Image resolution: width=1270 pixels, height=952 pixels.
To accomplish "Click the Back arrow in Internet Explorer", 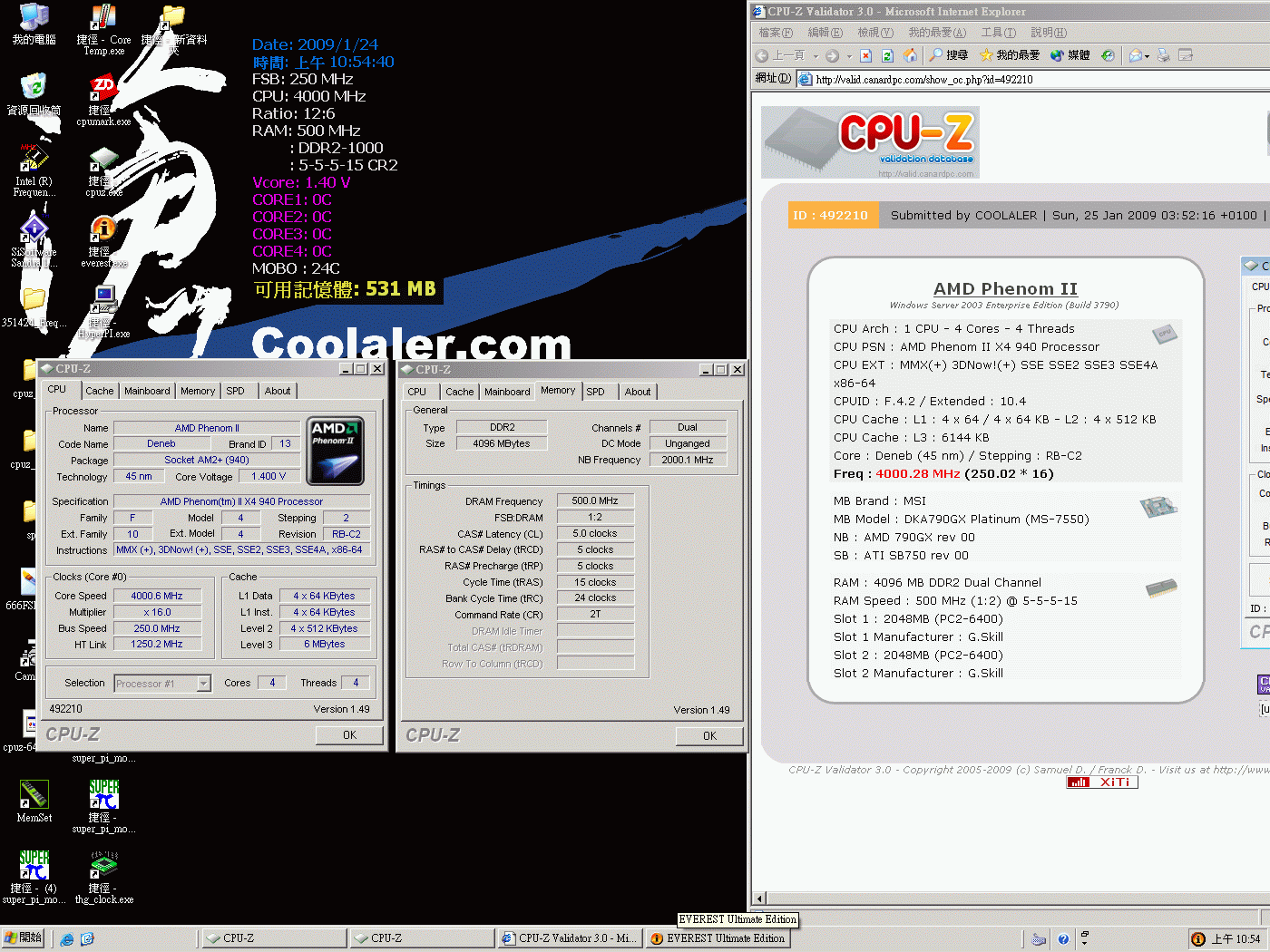I will pos(762,55).
